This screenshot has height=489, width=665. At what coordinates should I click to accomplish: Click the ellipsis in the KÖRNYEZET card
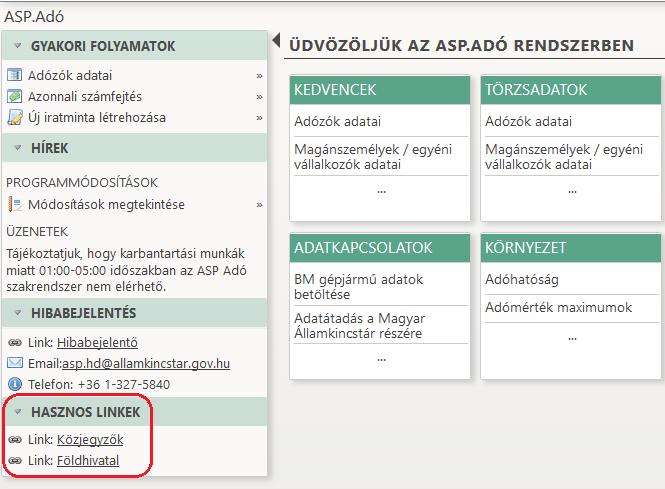pyautogui.click(x=572, y=339)
